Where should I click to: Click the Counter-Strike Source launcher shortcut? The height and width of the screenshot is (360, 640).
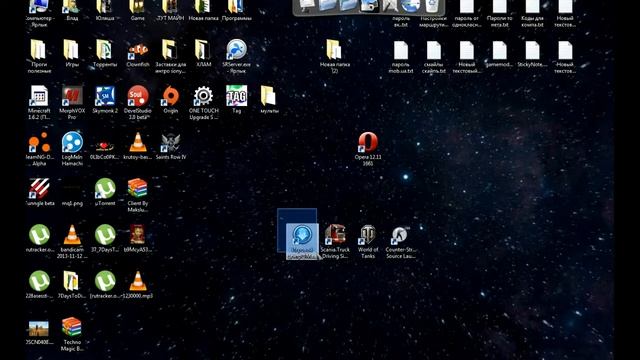tap(400, 235)
